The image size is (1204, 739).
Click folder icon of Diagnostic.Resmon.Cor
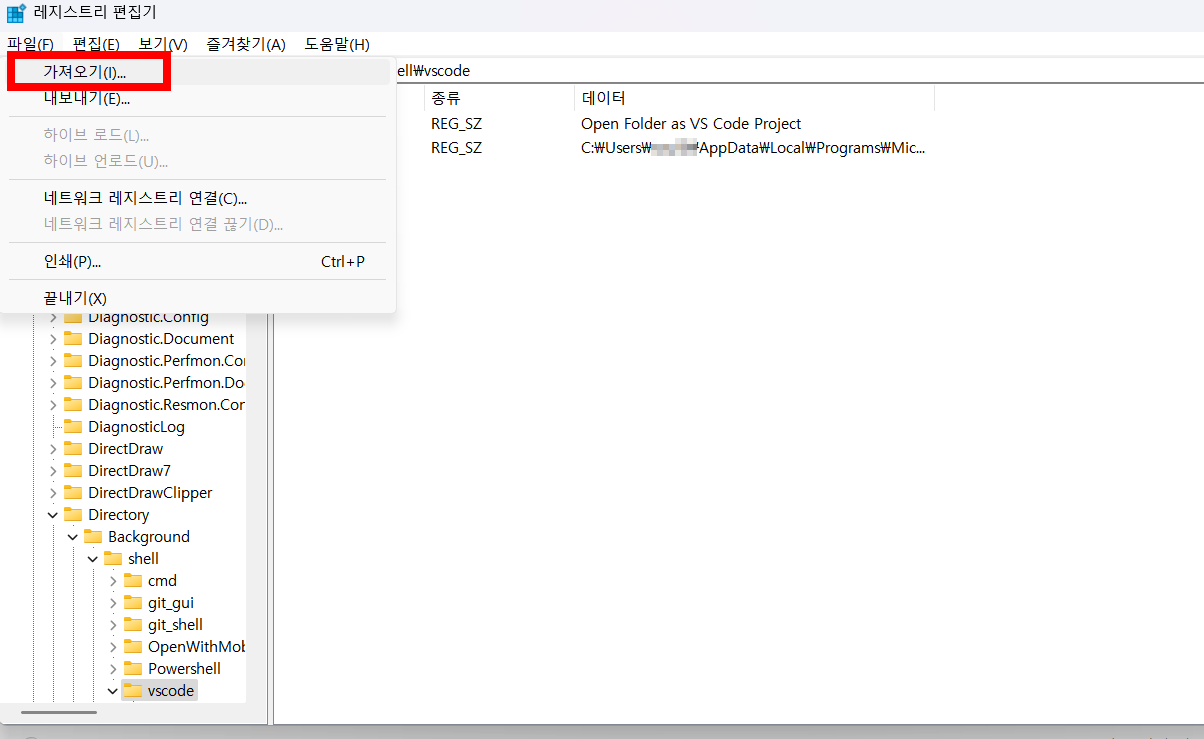[x=73, y=405]
